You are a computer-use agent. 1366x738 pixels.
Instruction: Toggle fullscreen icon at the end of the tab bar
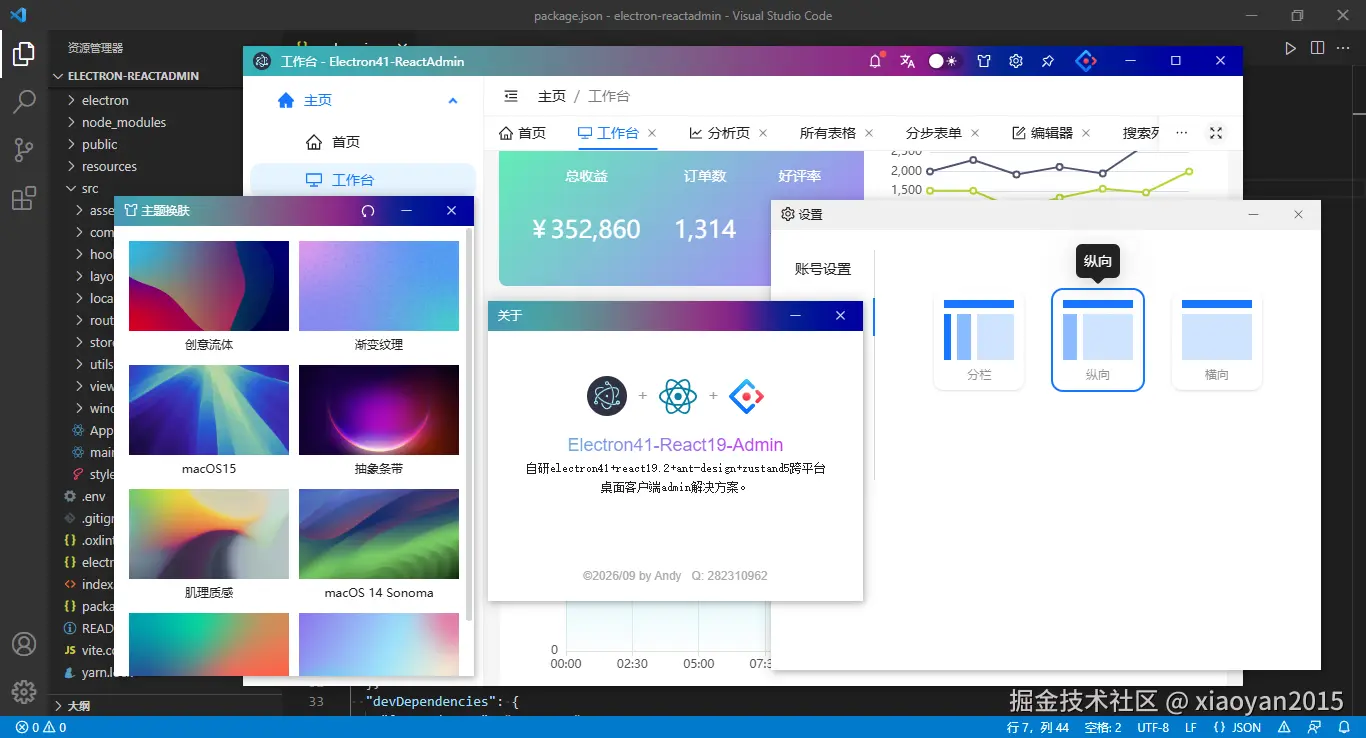(x=1216, y=133)
